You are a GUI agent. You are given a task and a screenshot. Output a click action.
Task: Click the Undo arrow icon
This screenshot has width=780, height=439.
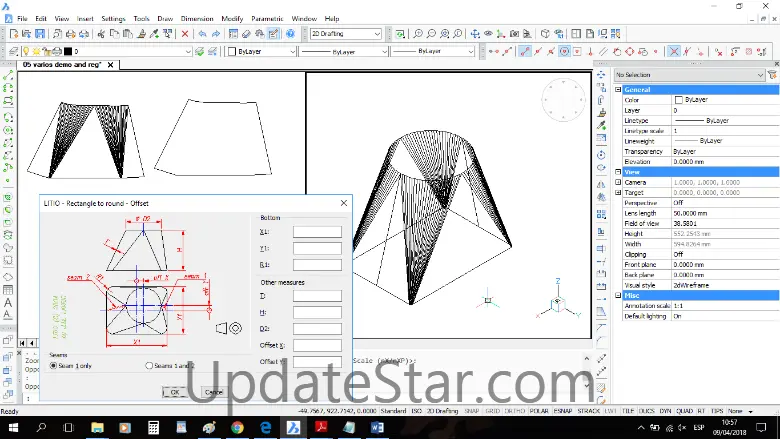(202, 34)
